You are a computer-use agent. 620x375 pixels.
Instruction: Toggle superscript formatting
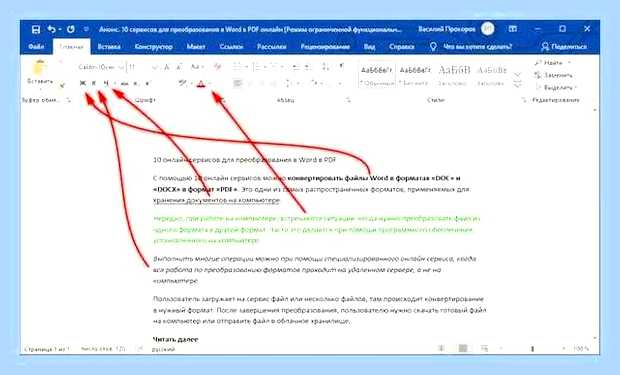point(147,83)
